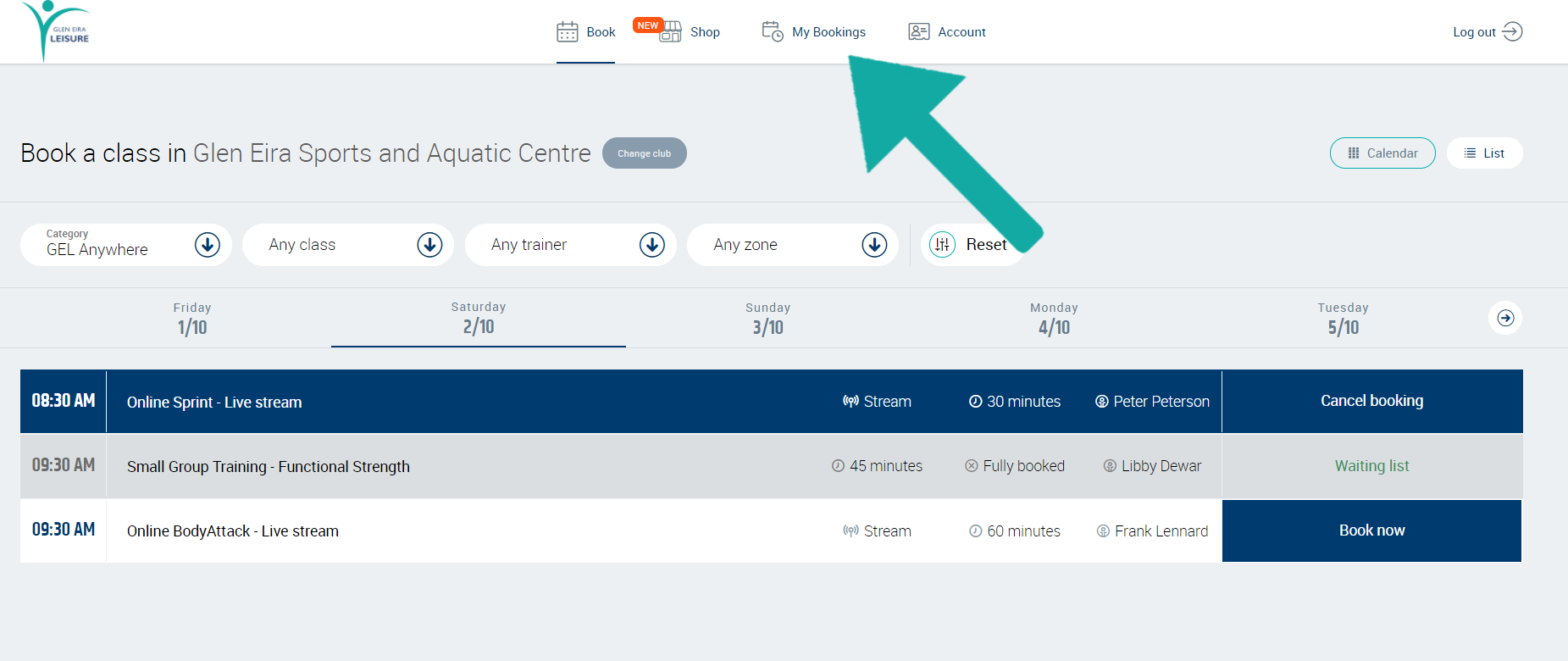Select the Monday 4/10 tab

pos(1055,319)
